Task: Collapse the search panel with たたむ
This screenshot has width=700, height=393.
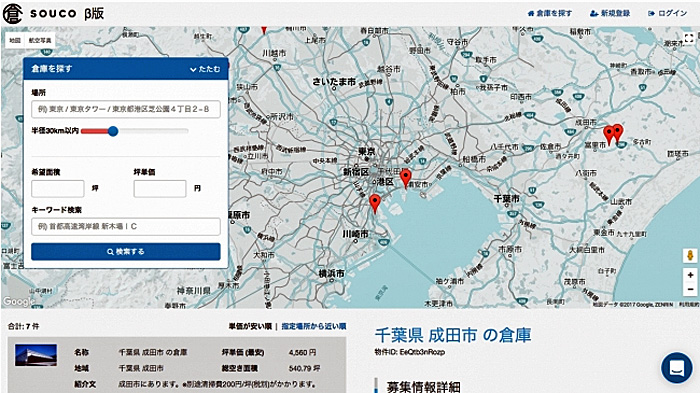Action: (205, 69)
